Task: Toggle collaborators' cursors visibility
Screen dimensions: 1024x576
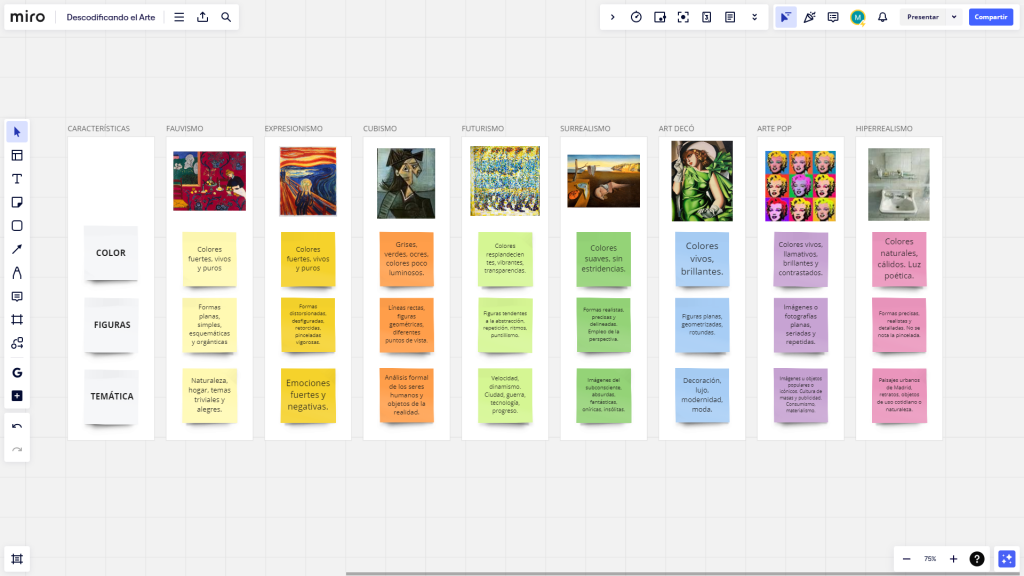Action: tap(786, 17)
